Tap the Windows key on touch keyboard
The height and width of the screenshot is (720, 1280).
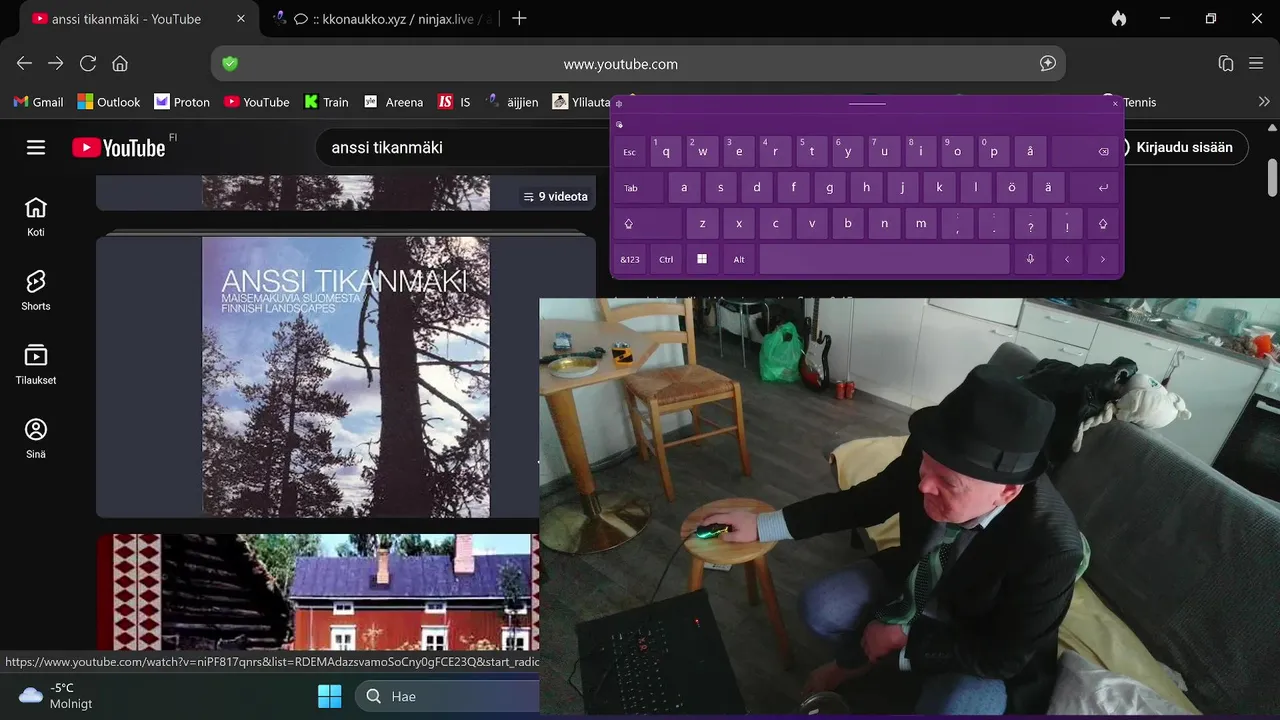pyautogui.click(x=702, y=259)
